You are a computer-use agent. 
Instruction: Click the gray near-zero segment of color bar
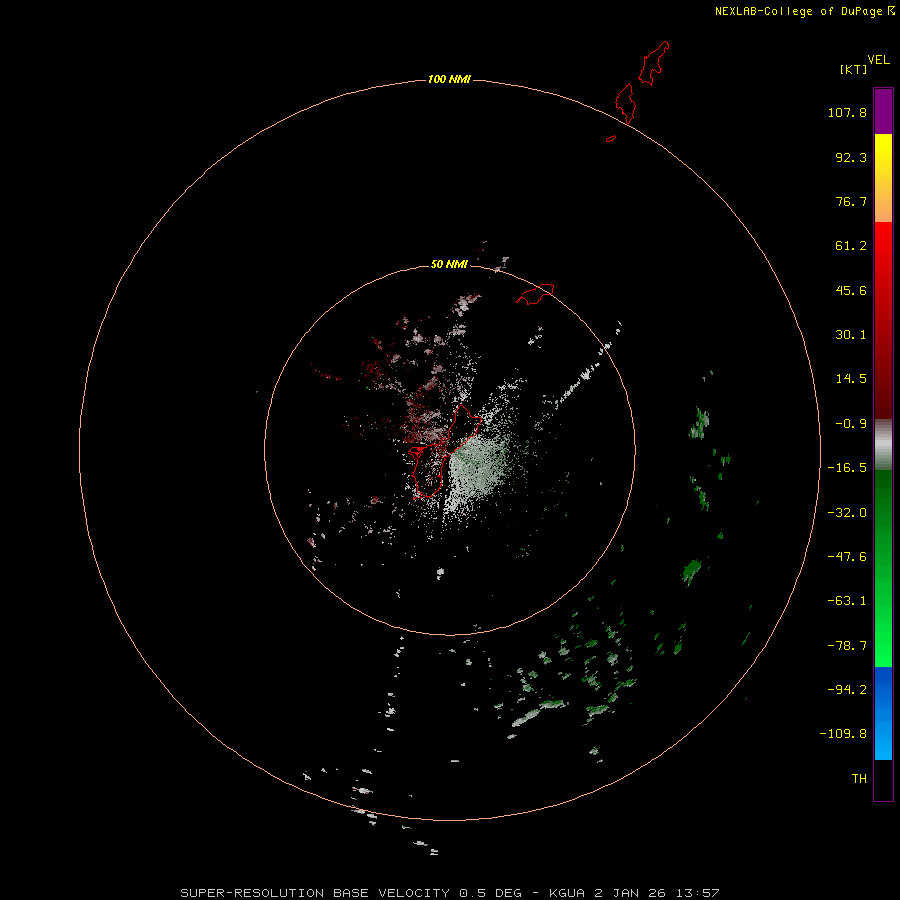pos(883,445)
